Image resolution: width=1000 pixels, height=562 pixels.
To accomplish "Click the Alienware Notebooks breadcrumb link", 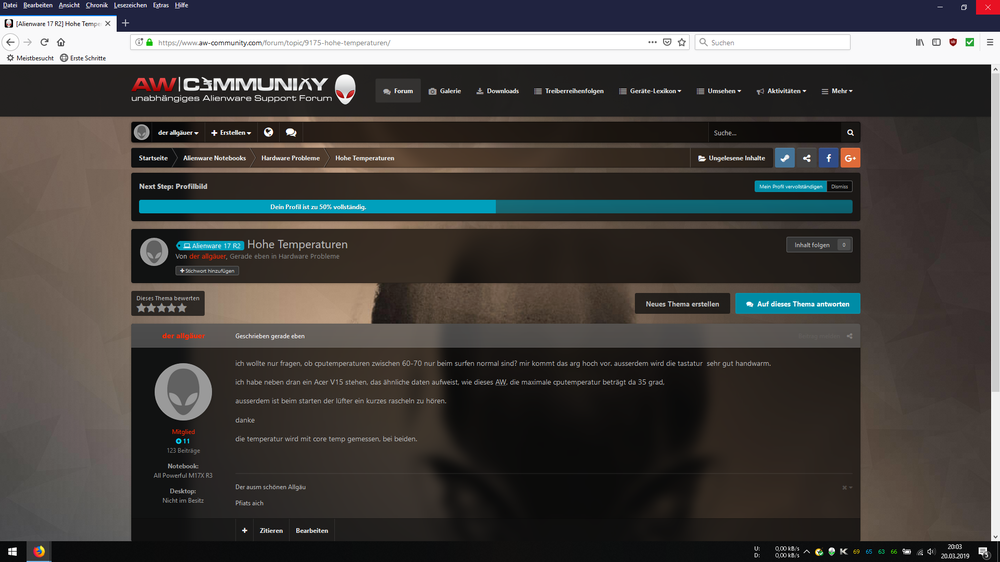I will pyautogui.click(x=214, y=158).
